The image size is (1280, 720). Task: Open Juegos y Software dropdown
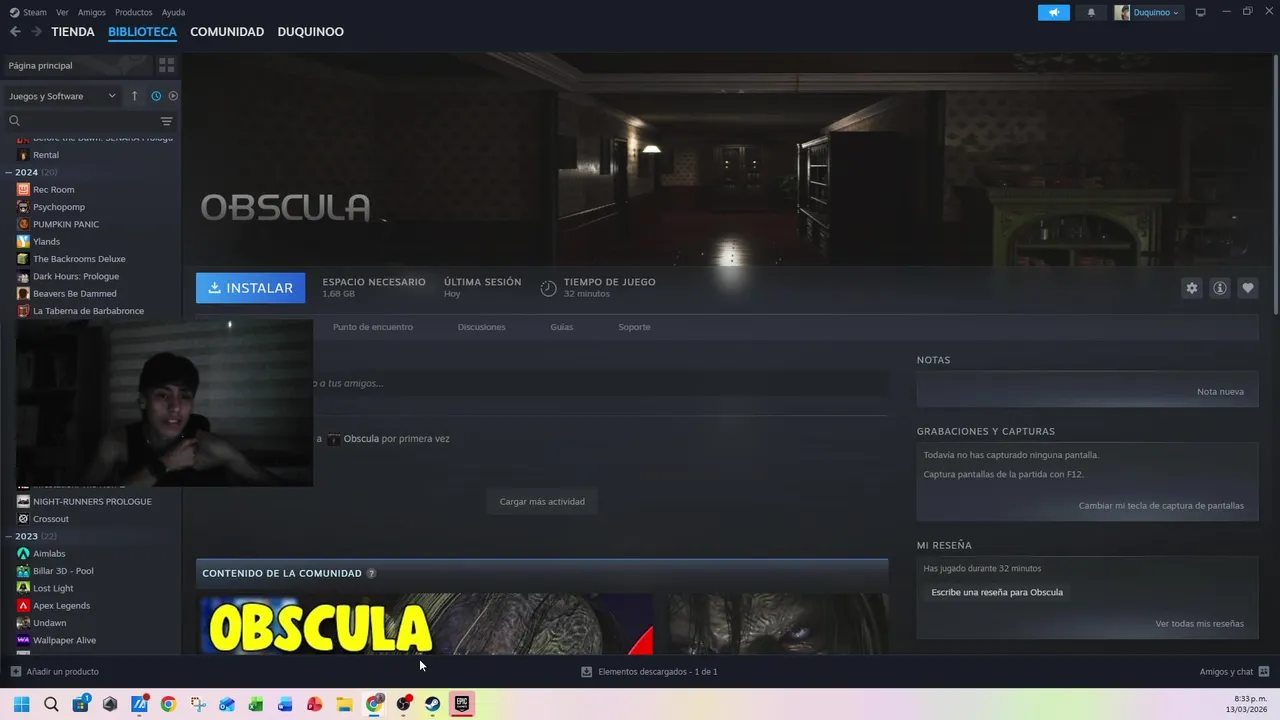click(x=62, y=96)
